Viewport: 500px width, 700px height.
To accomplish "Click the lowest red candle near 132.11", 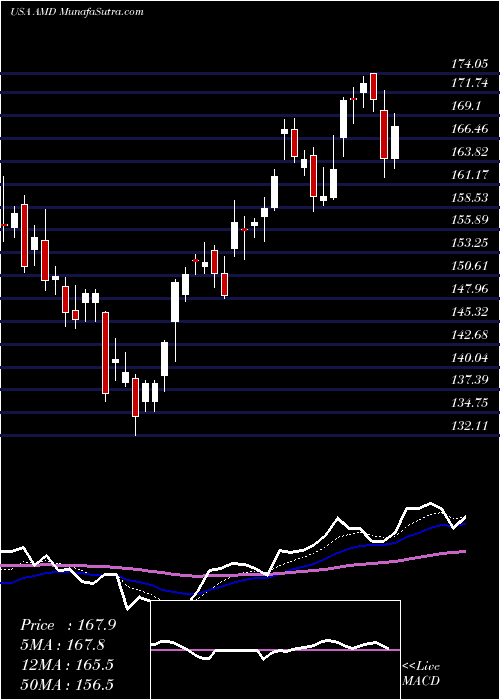I will tap(135, 397).
